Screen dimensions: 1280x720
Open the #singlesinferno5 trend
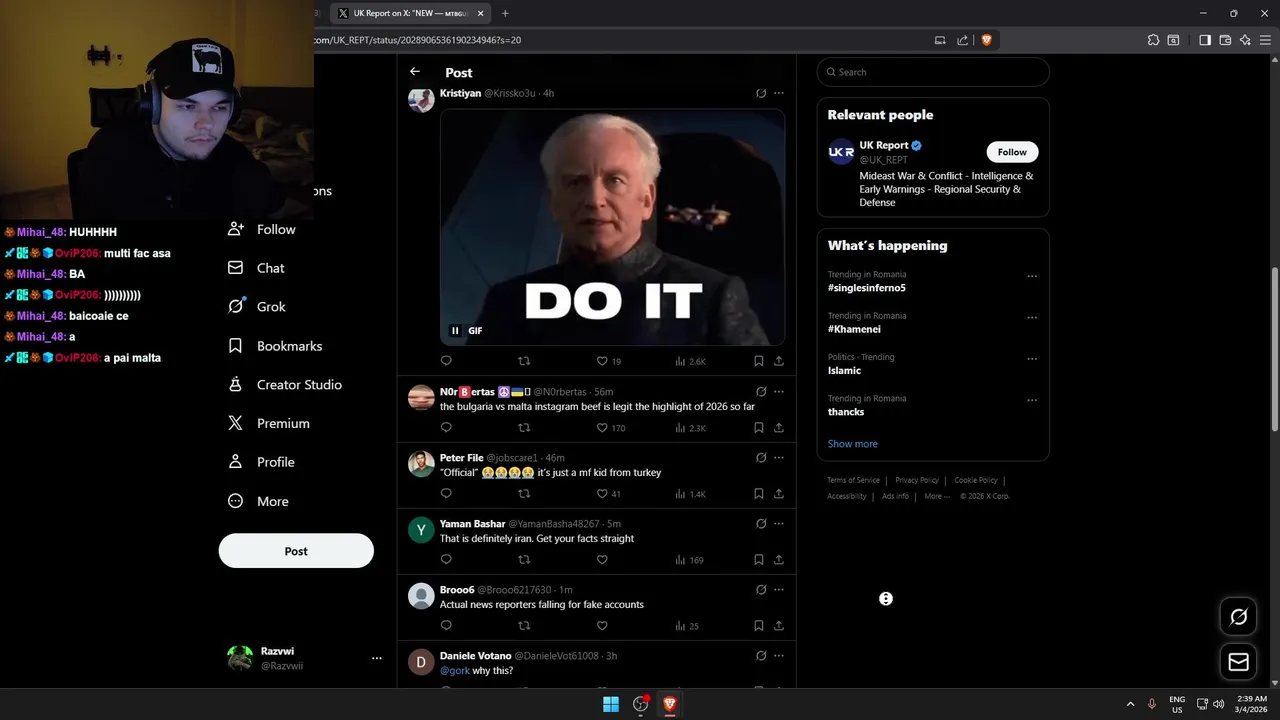[x=867, y=288]
